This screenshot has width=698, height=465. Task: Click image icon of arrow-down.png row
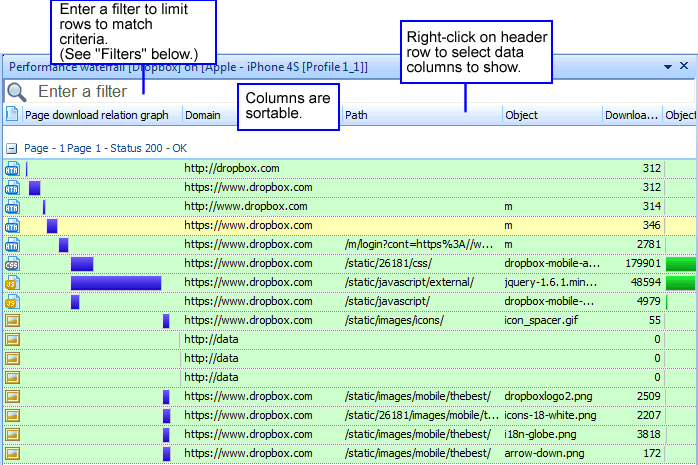(x=12, y=453)
